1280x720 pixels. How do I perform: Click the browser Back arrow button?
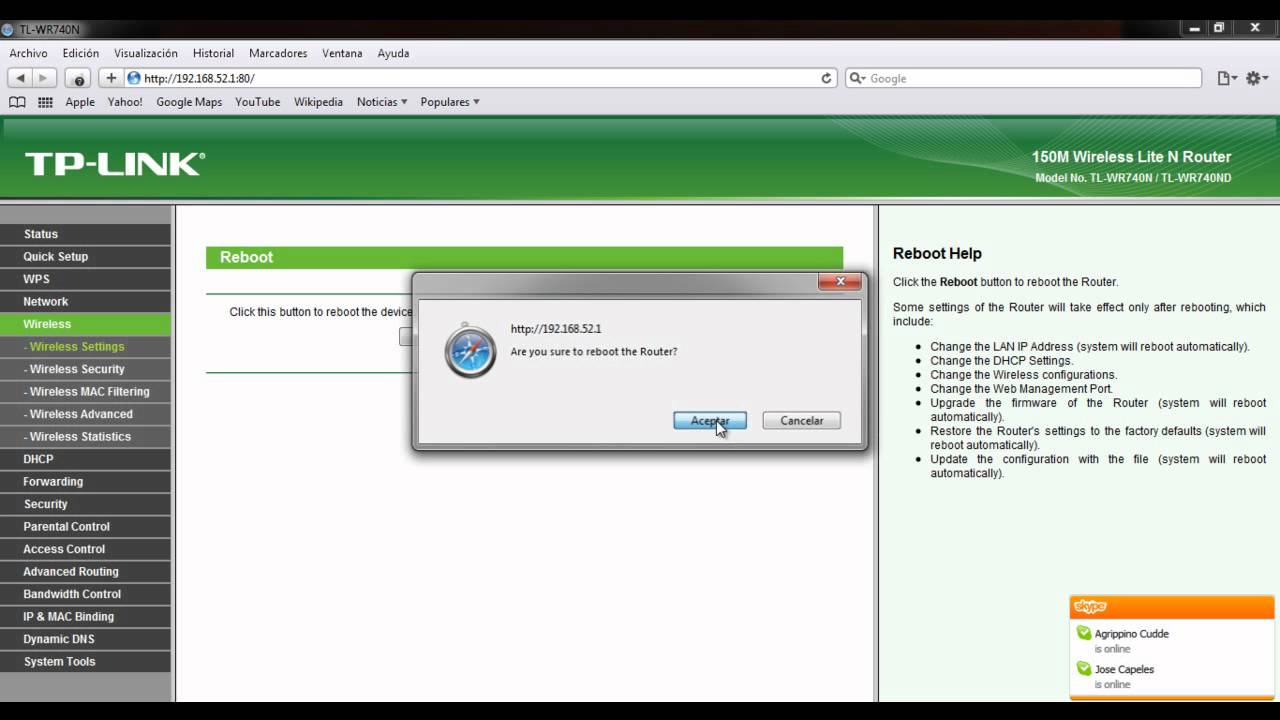tap(20, 78)
